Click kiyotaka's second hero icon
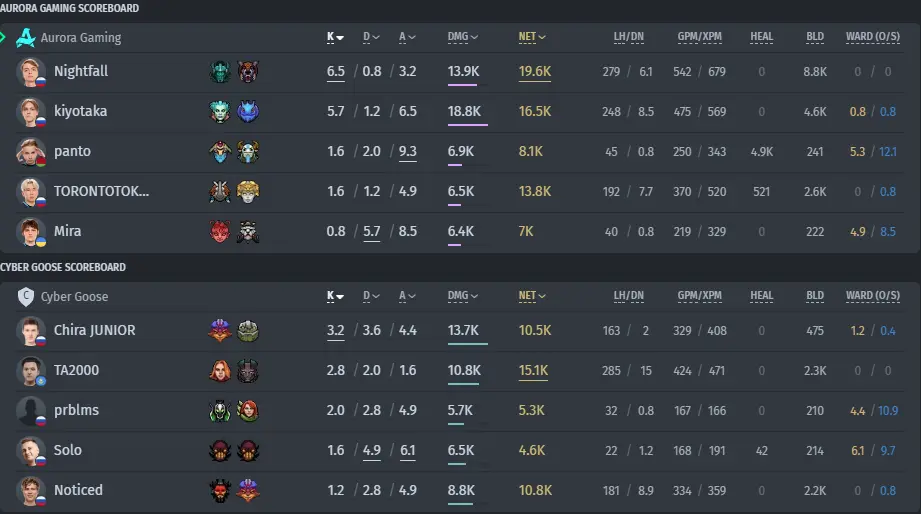This screenshot has height=514, width=921. pyautogui.click(x=248, y=112)
